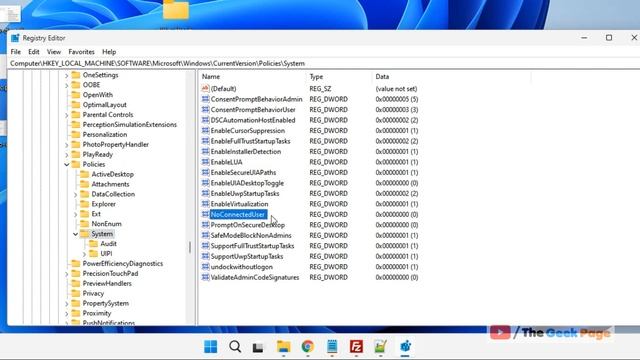640x360 pixels.
Task: Expand the Parental Controls tree node
Action: point(67,115)
